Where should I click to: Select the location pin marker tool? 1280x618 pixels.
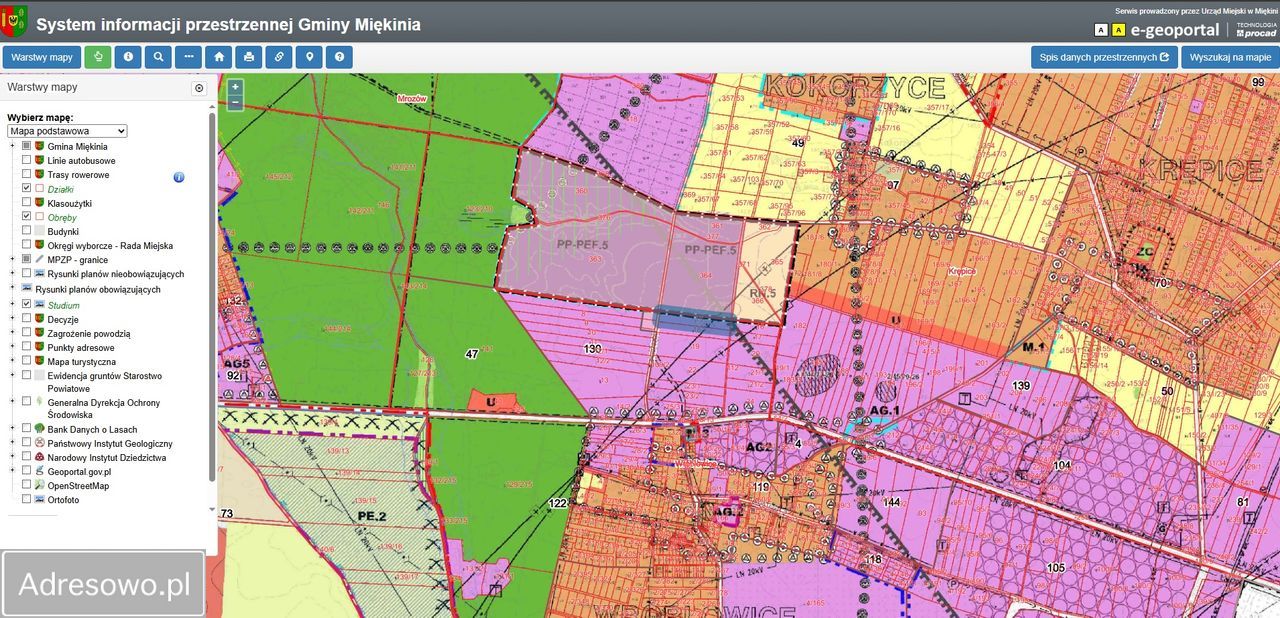coord(310,57)
